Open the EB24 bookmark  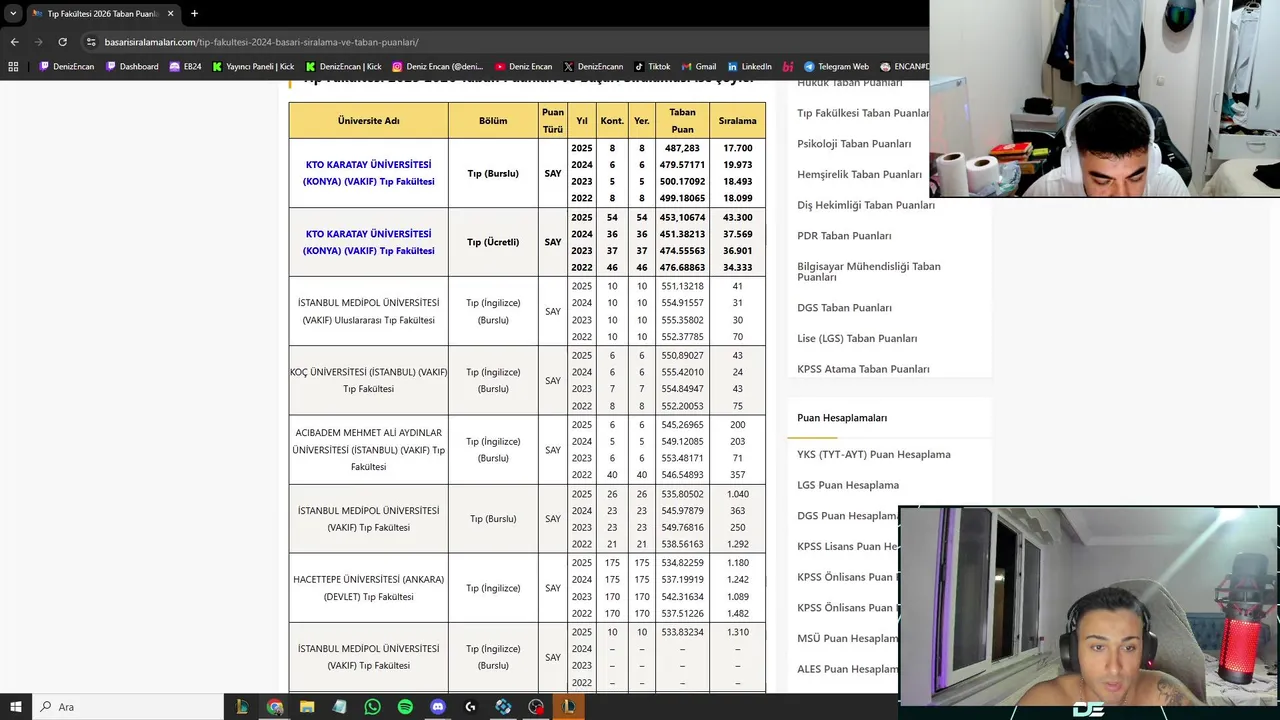[185, 66]
